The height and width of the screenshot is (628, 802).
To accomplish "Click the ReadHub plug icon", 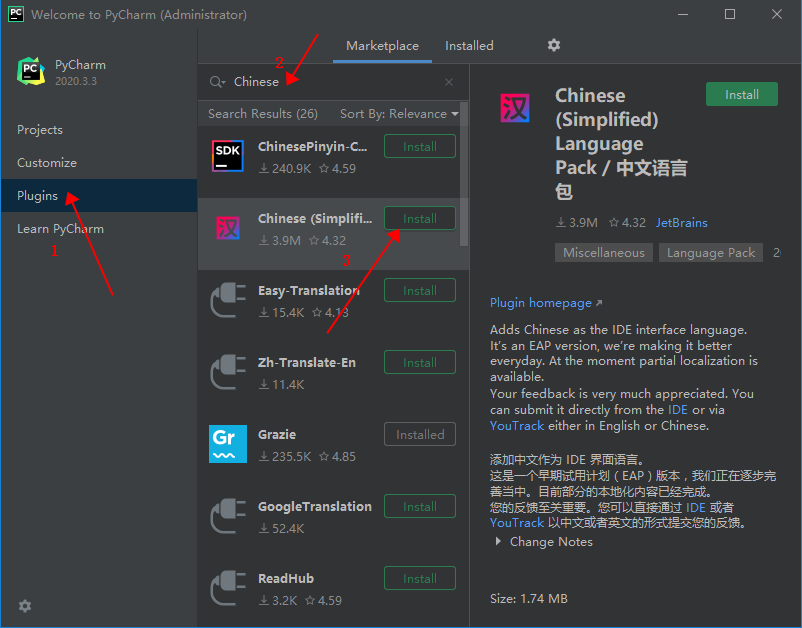I will coord(228,588).
